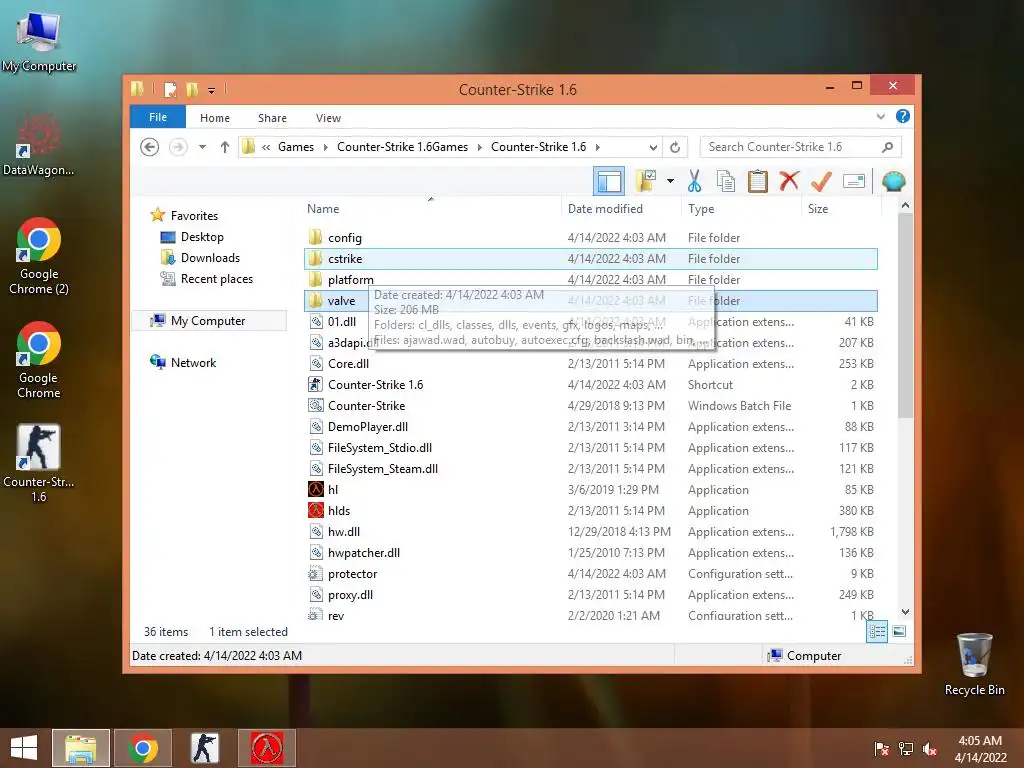Screen dimensions: 1024x768
Task: Open Recycle Bin on desktop
Action: pos(974,664)
